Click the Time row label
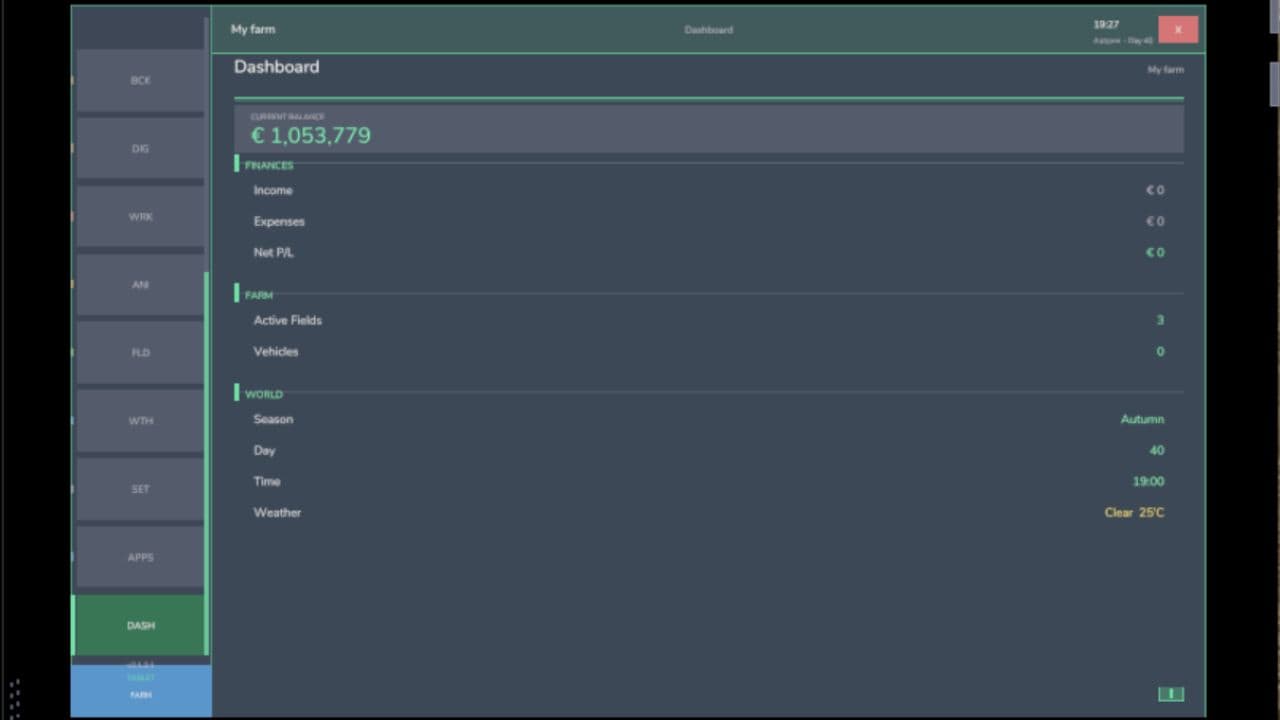1280x720 pixels. 267,481
